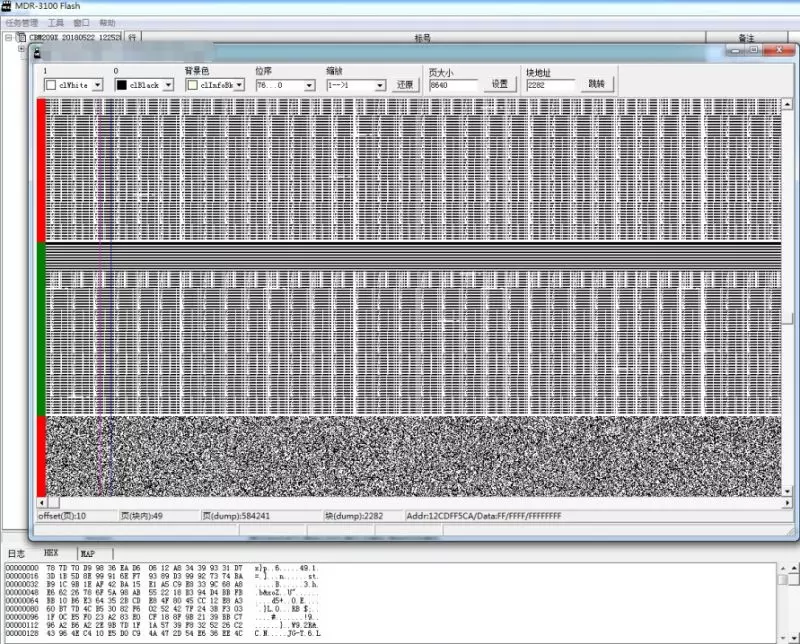800x644 pixels.
Task: Open the 帮助 menu
Action: point(107,22)
